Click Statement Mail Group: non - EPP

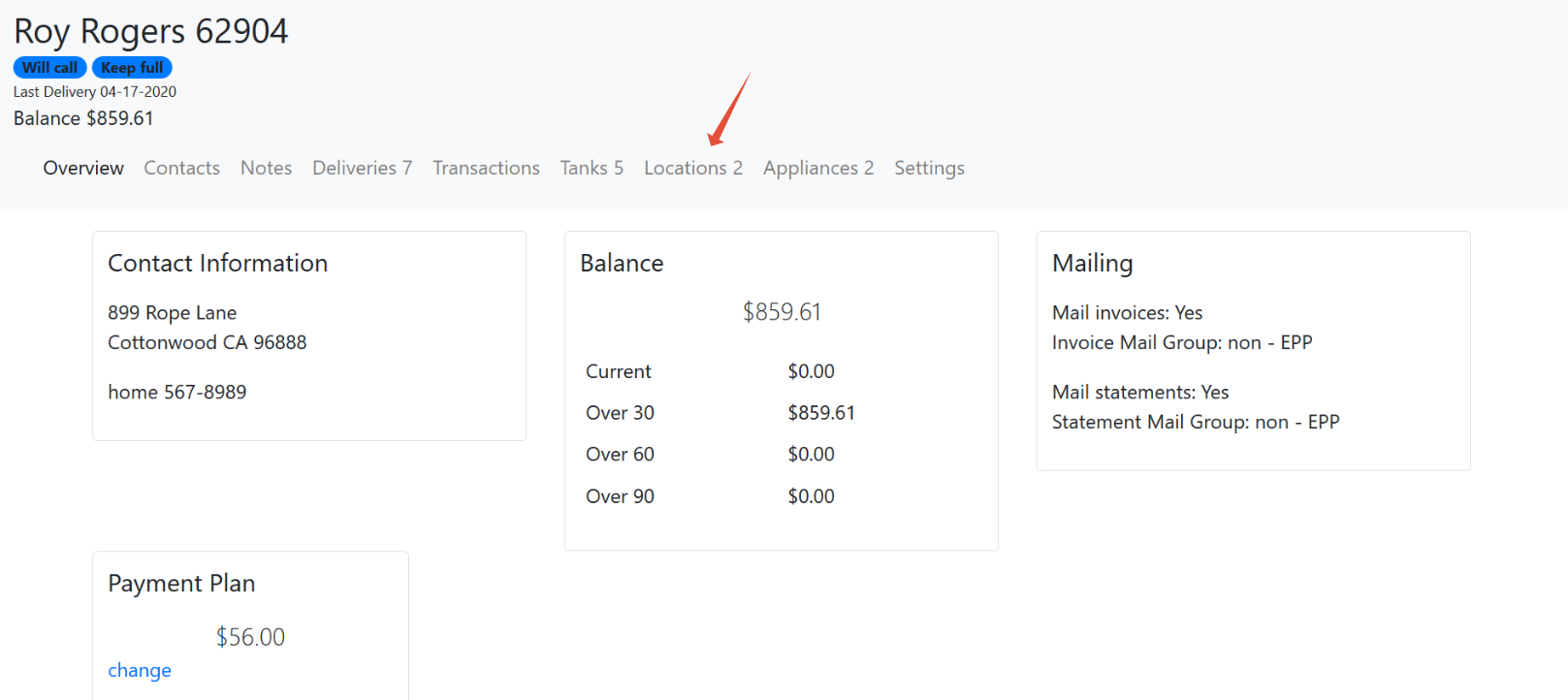point(1196,422)
